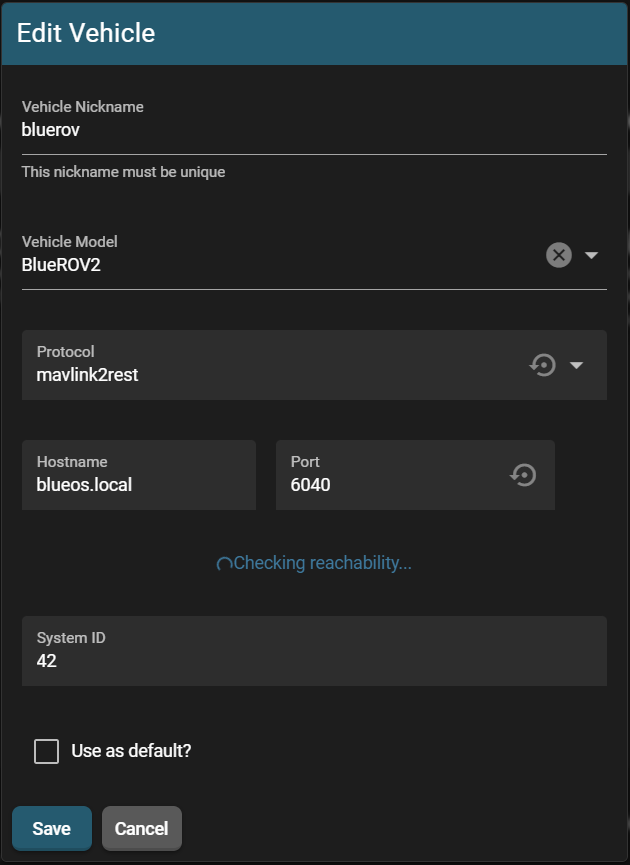Reset Protocol to its default value
This screenshot has width=630, height=865.
[542, 365]
